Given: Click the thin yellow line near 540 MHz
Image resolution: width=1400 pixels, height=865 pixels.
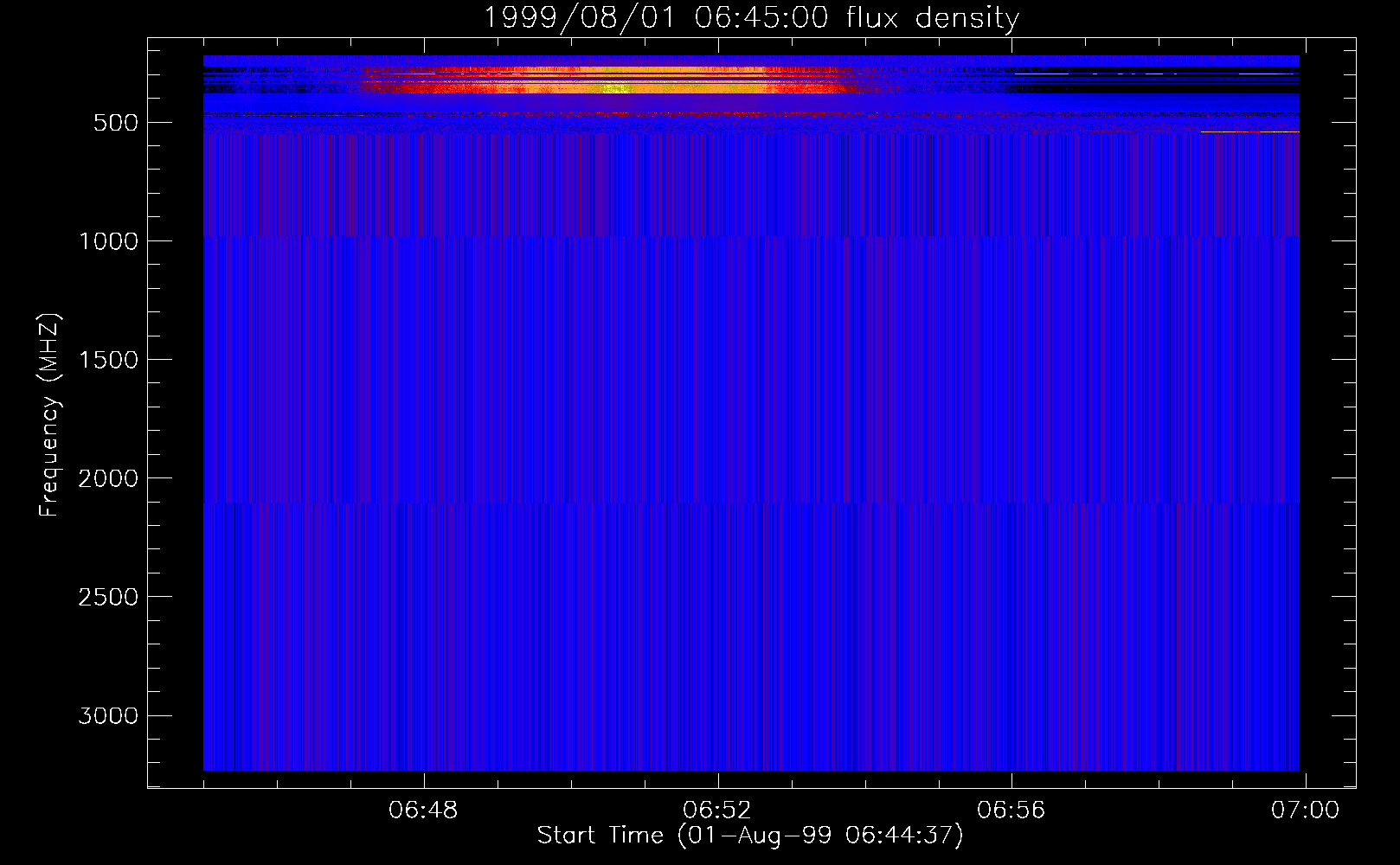Looking at the screenshot, I should pyautogui.click(x=1250, y=132).
